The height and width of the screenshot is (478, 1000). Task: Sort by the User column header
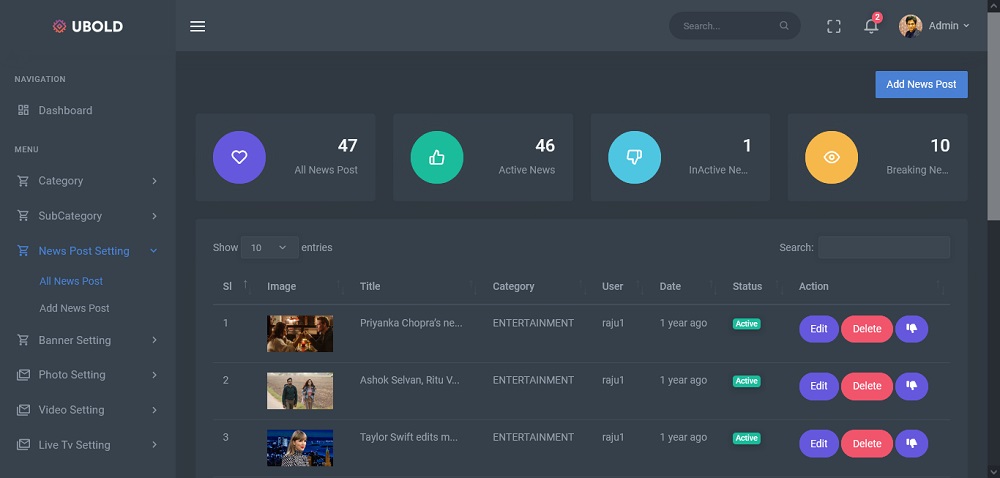613,286
